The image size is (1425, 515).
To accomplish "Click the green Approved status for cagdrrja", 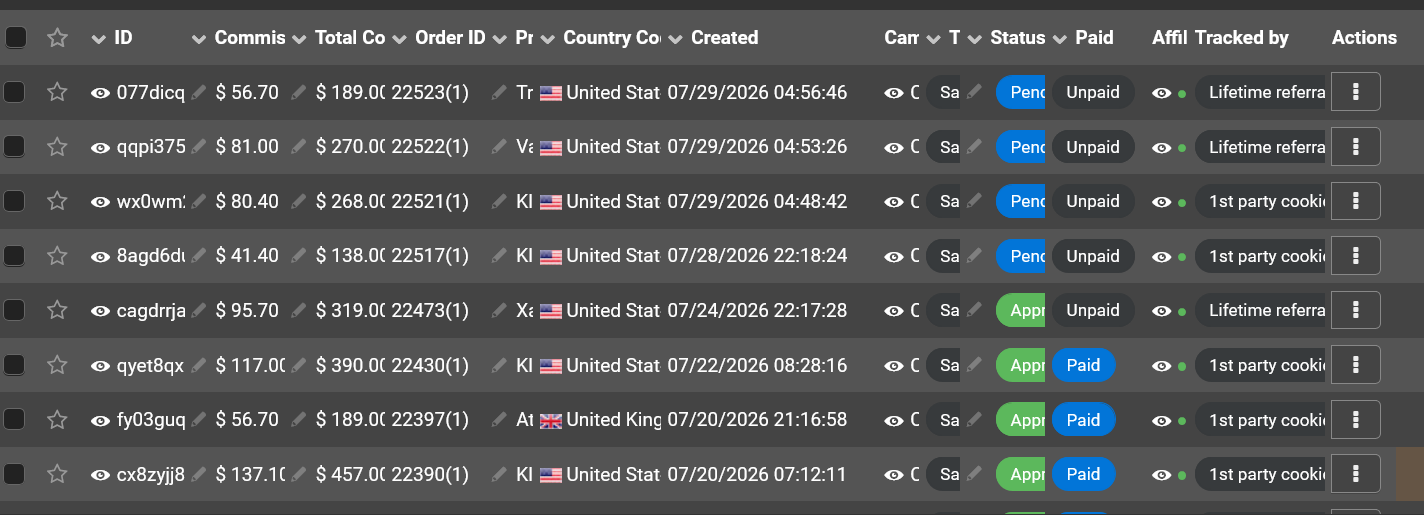I will 1021,310.
